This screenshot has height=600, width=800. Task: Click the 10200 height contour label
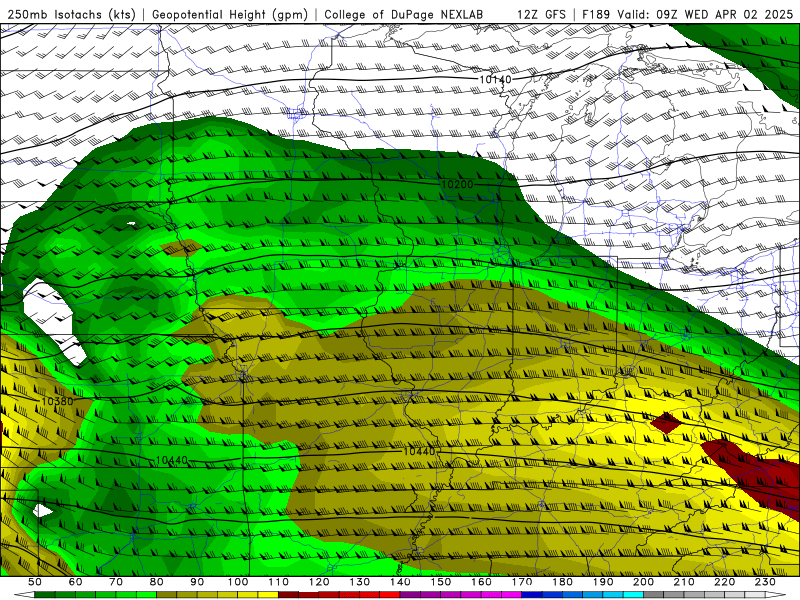coord(457,184)
